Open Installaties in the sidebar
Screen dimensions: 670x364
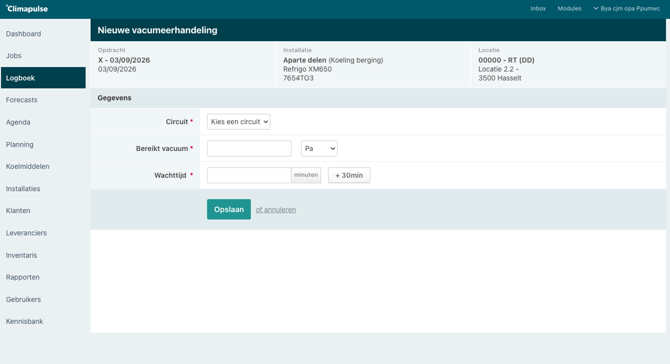(x=43, y=188)
